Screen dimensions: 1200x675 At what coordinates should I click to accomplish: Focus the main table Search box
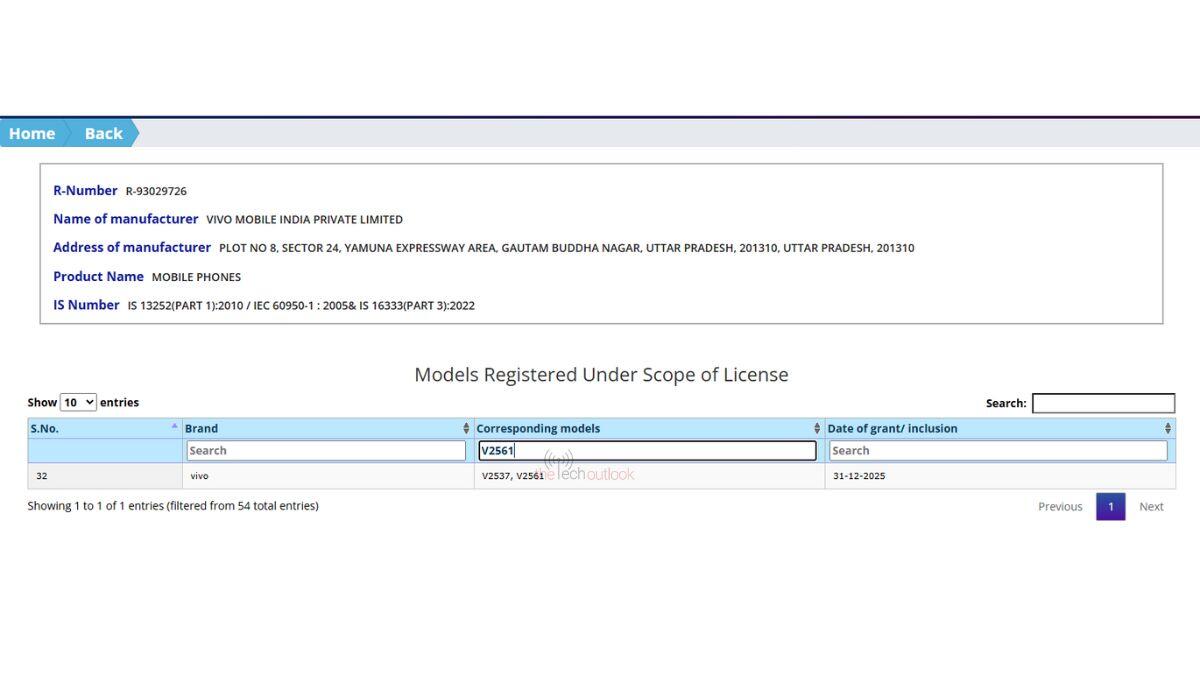point(1103,403)
